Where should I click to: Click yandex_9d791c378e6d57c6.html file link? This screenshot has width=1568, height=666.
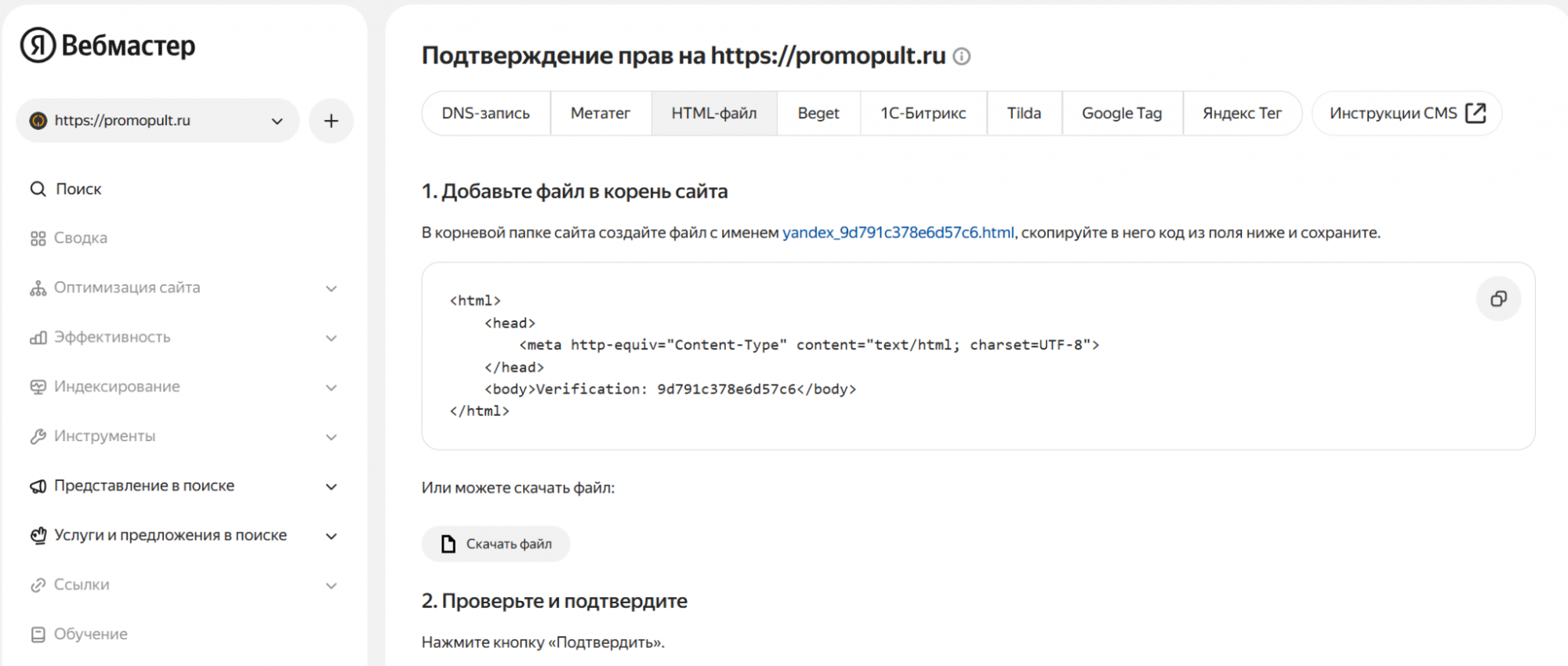point(898,233)
